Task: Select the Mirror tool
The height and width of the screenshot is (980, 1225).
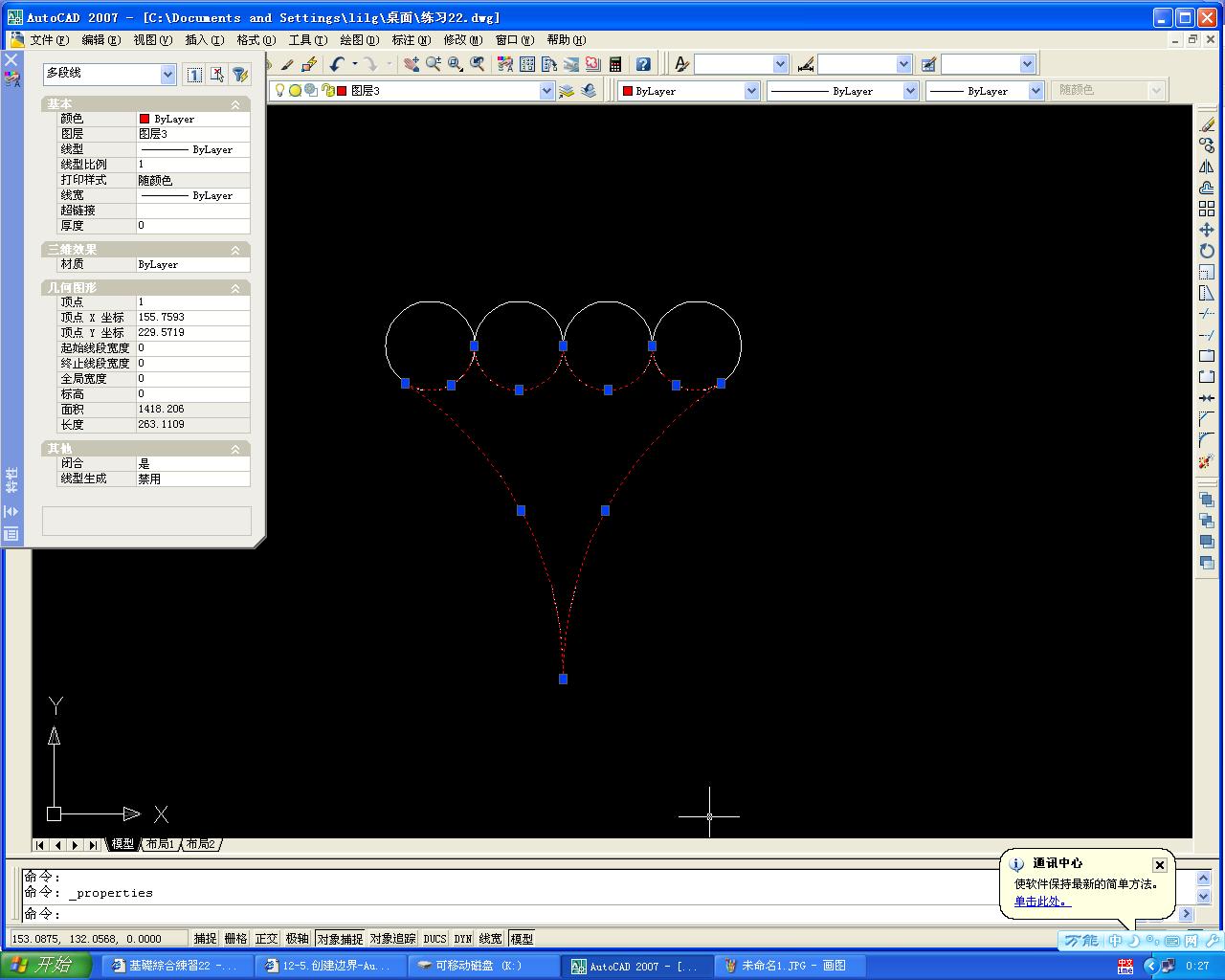Action: [x=1207, y=167]
